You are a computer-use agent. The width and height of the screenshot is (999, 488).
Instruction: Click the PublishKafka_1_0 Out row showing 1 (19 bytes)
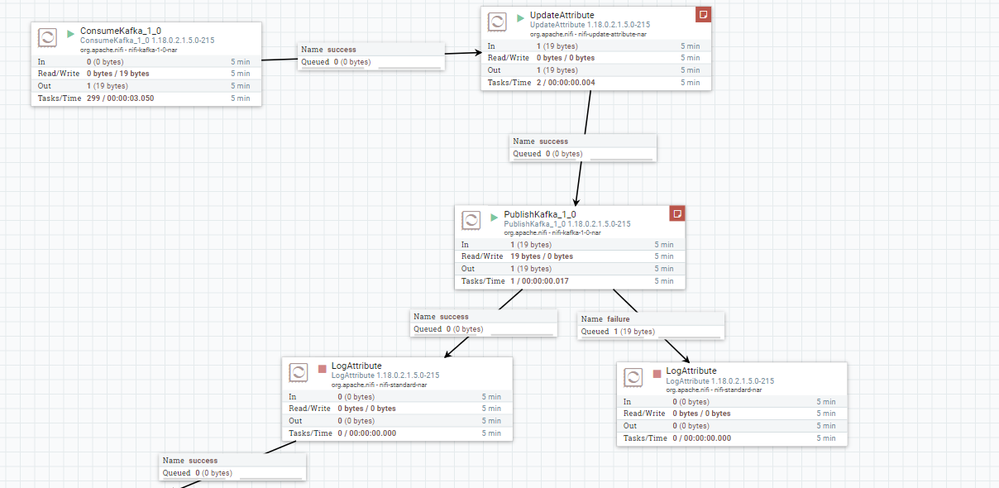coord(570,269)
